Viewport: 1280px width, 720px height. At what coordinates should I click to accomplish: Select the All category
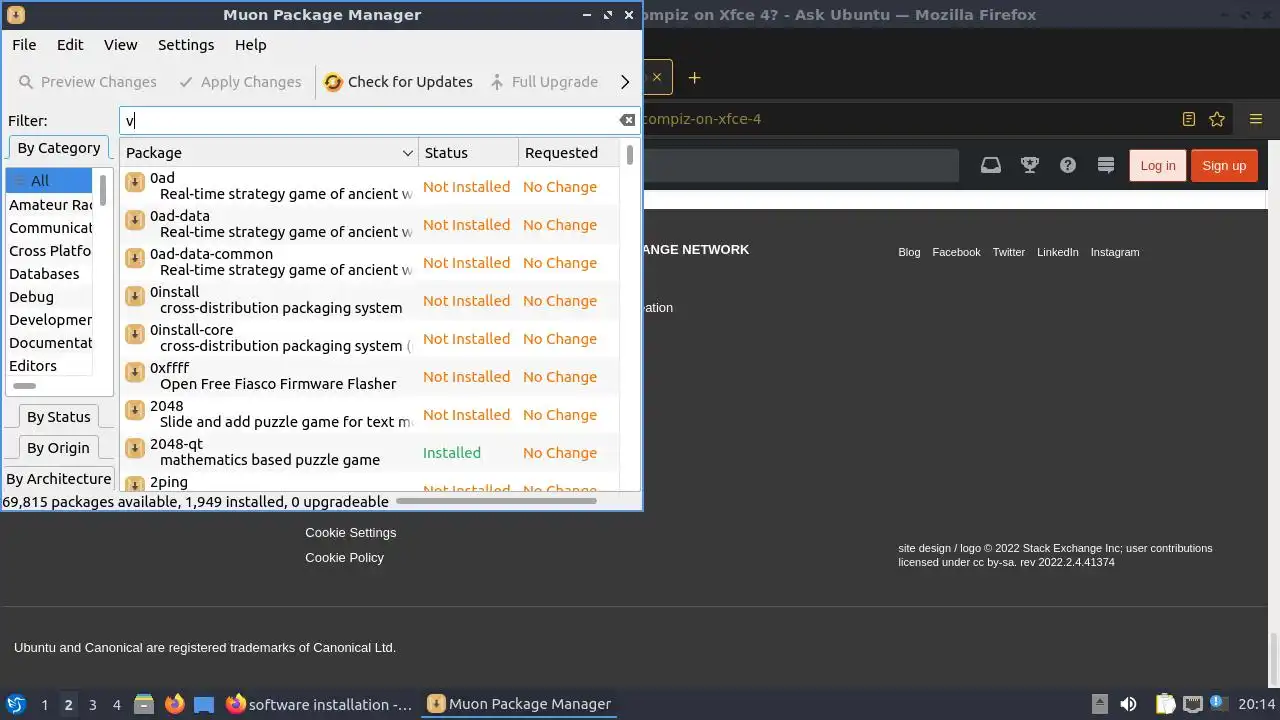[49, 181]
